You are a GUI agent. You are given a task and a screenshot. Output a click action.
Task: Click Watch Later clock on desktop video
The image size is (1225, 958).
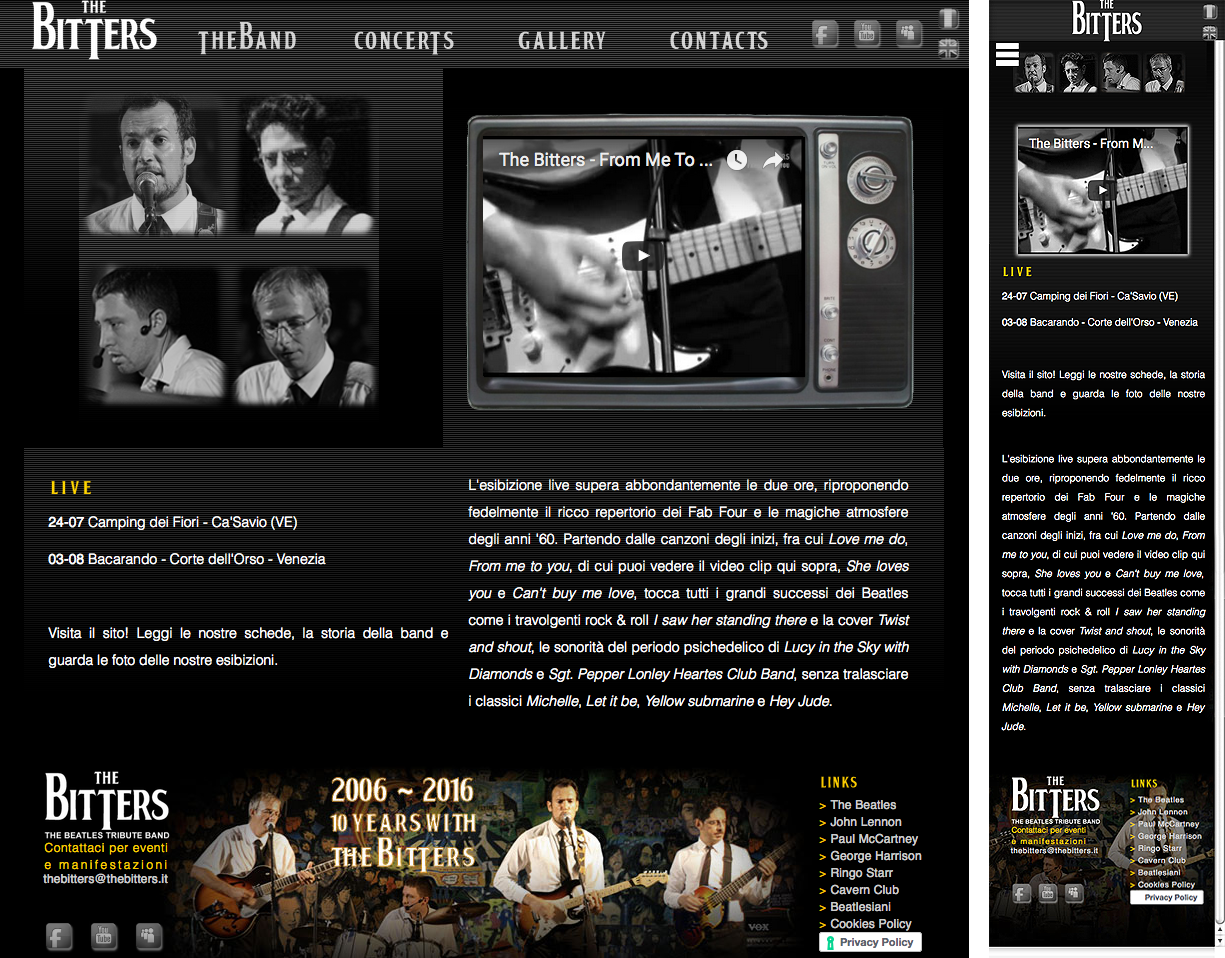coord(737,160)
